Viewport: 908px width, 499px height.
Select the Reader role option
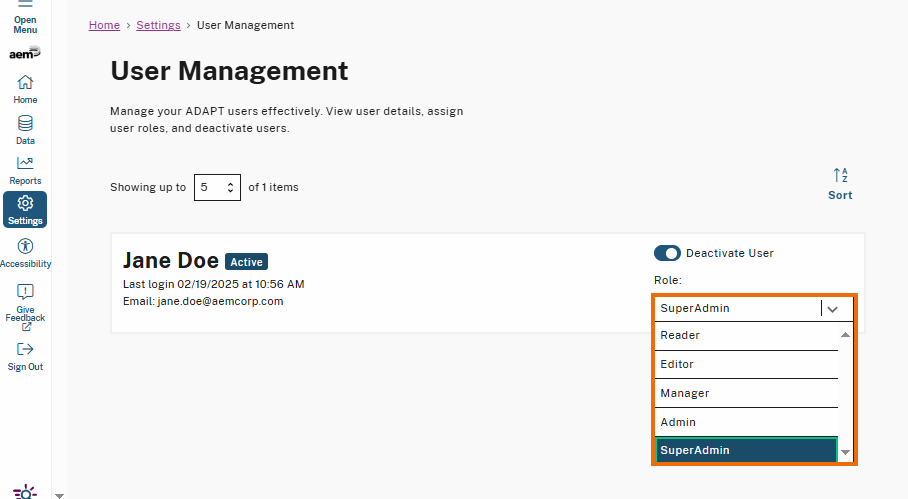tap(746, 336)
